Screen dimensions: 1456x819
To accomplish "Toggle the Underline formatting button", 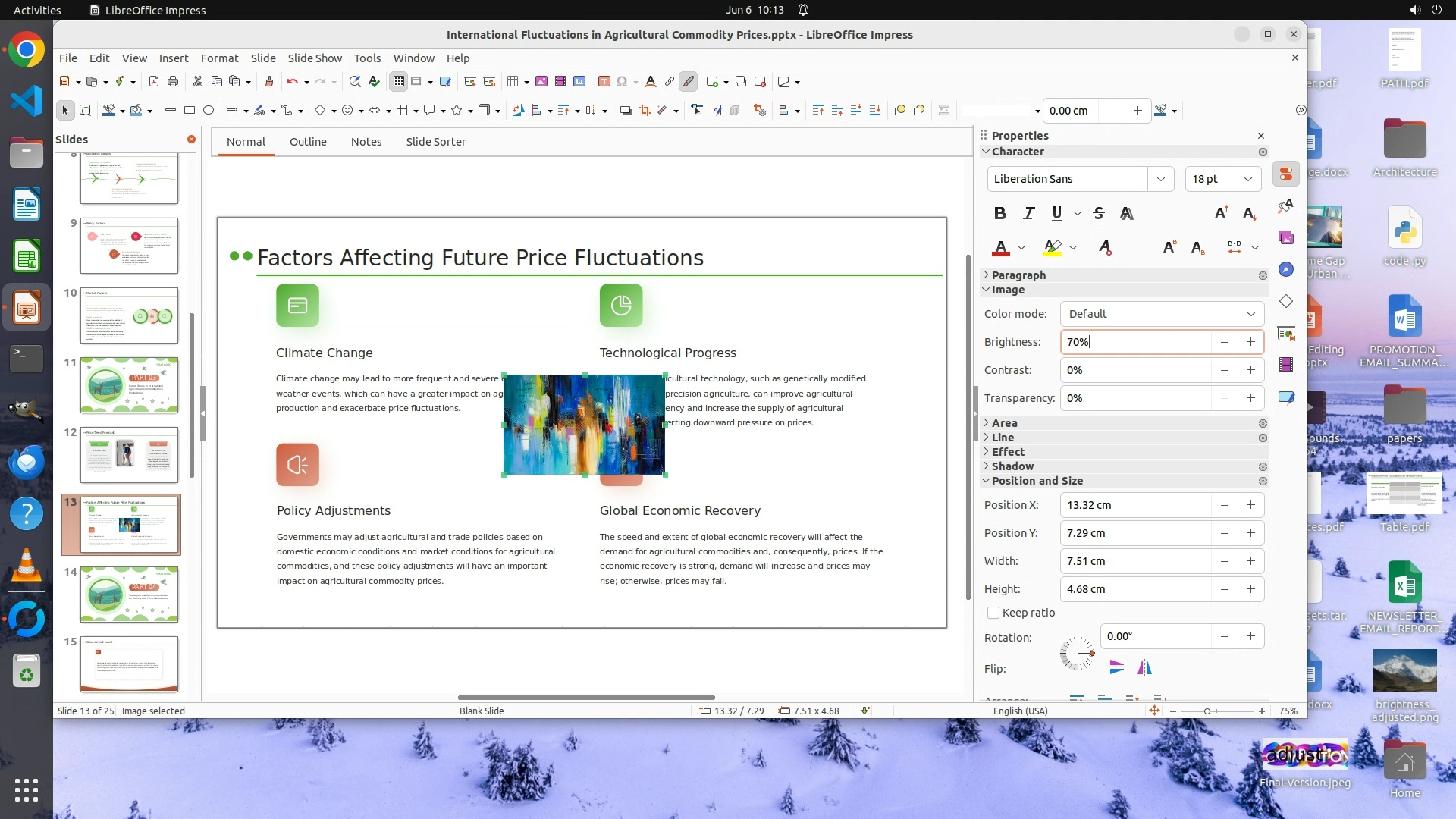I will click(1056, 213).
